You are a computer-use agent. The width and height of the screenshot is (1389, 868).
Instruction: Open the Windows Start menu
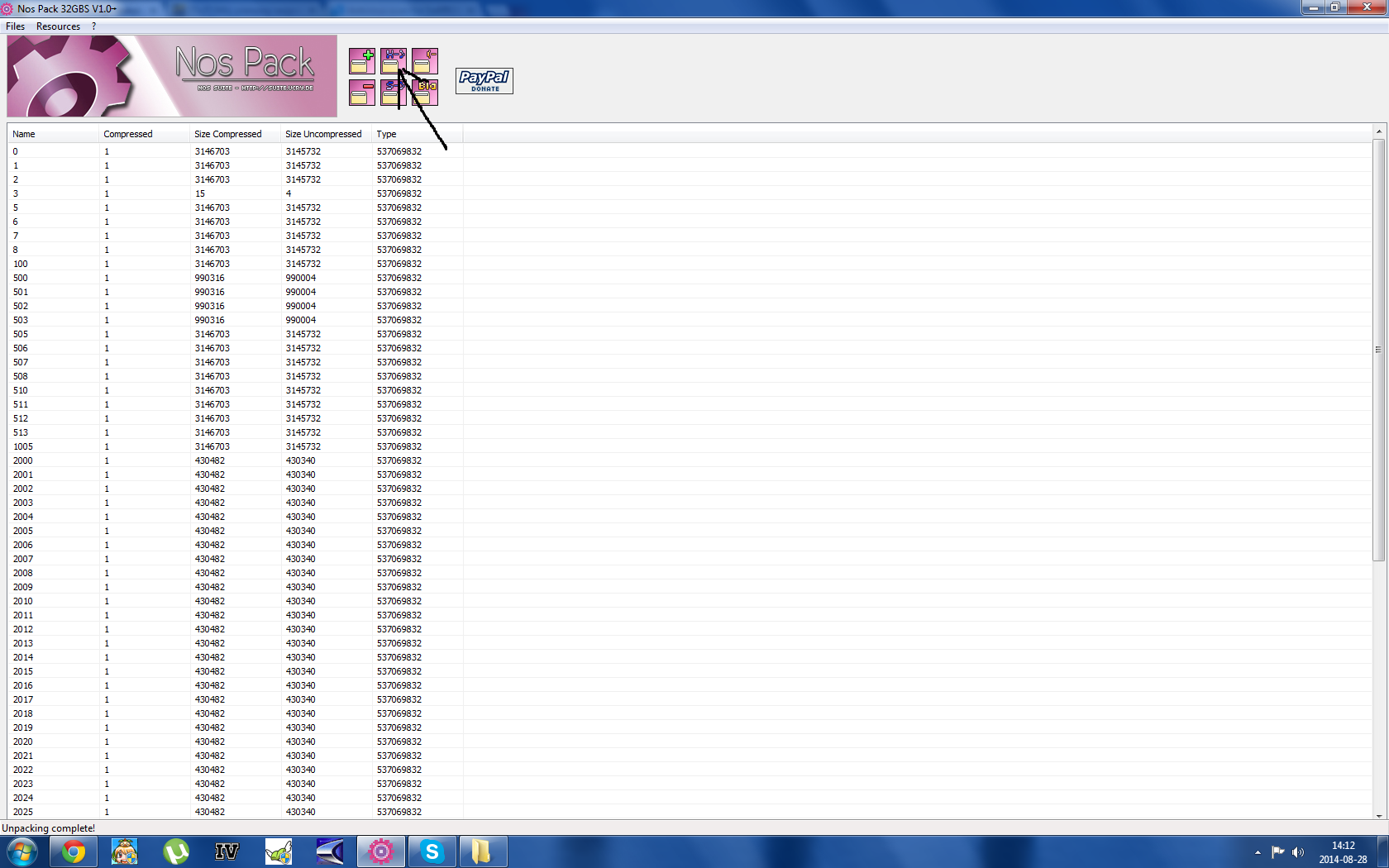(21, 851)
